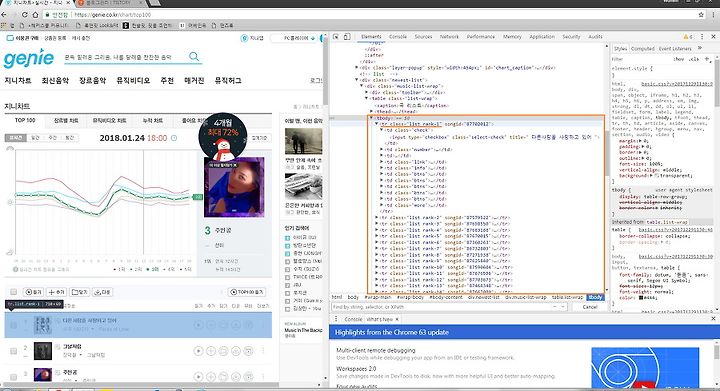Expand the thead node

coord(371,112)
